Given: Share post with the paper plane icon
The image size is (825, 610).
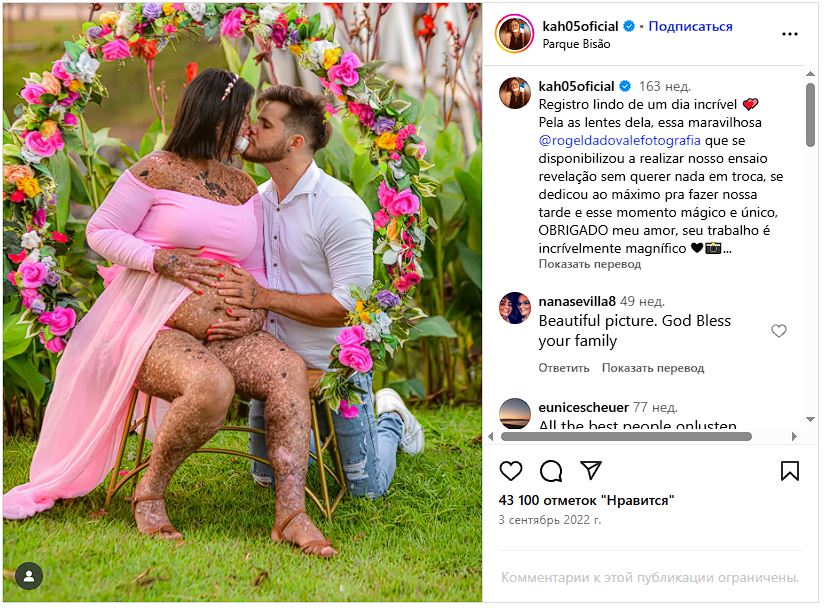Looking at the screenshot, I should (x=590, y=470).
